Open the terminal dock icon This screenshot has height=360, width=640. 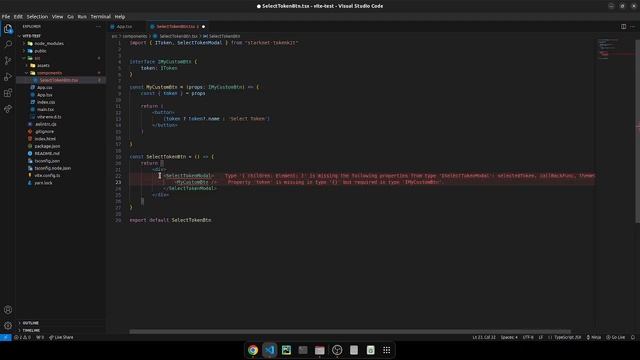[303, 350]
